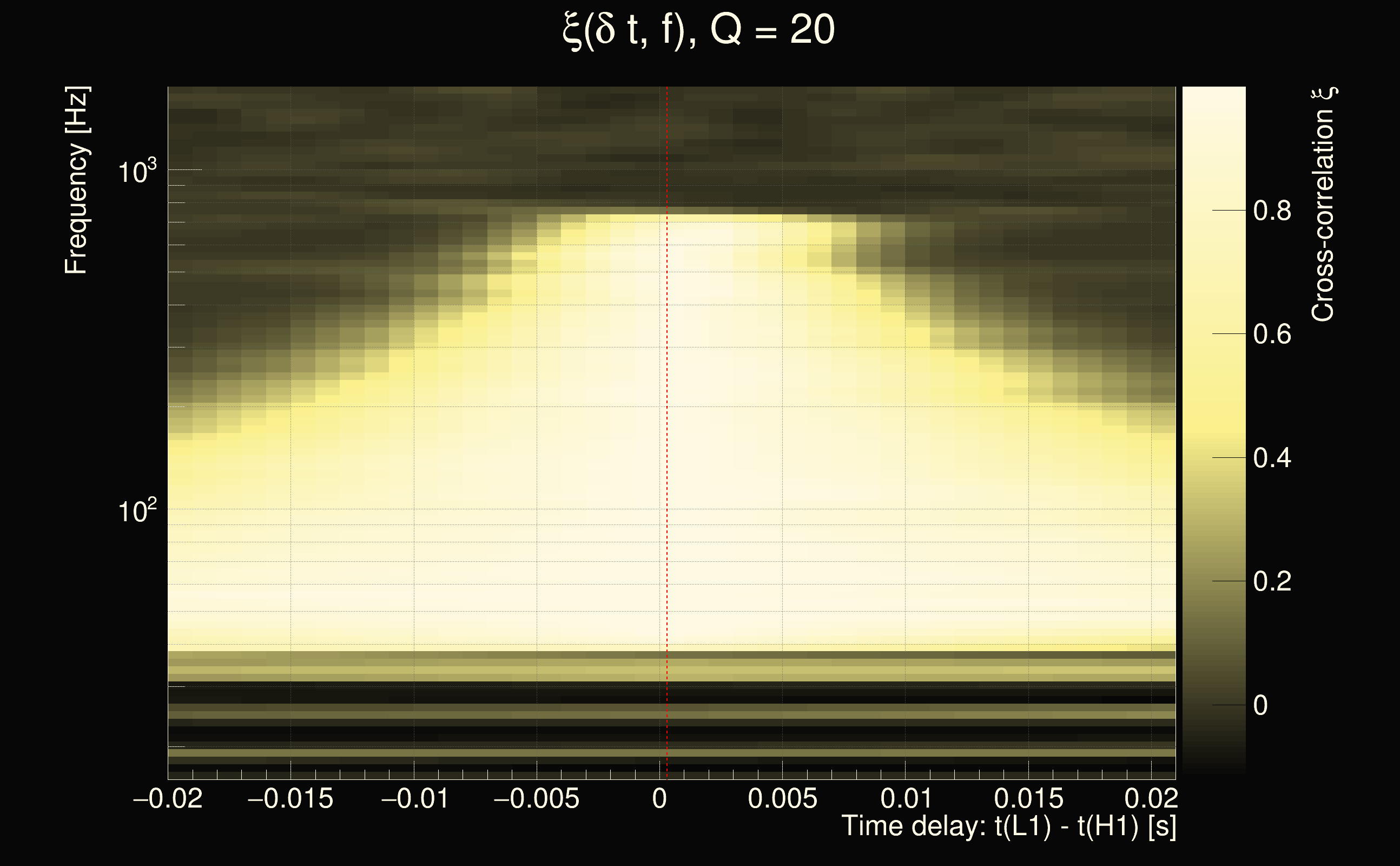Click the −0.01 time delay tick label
This screenshot has width=1400, height=866.
[414, 798]
